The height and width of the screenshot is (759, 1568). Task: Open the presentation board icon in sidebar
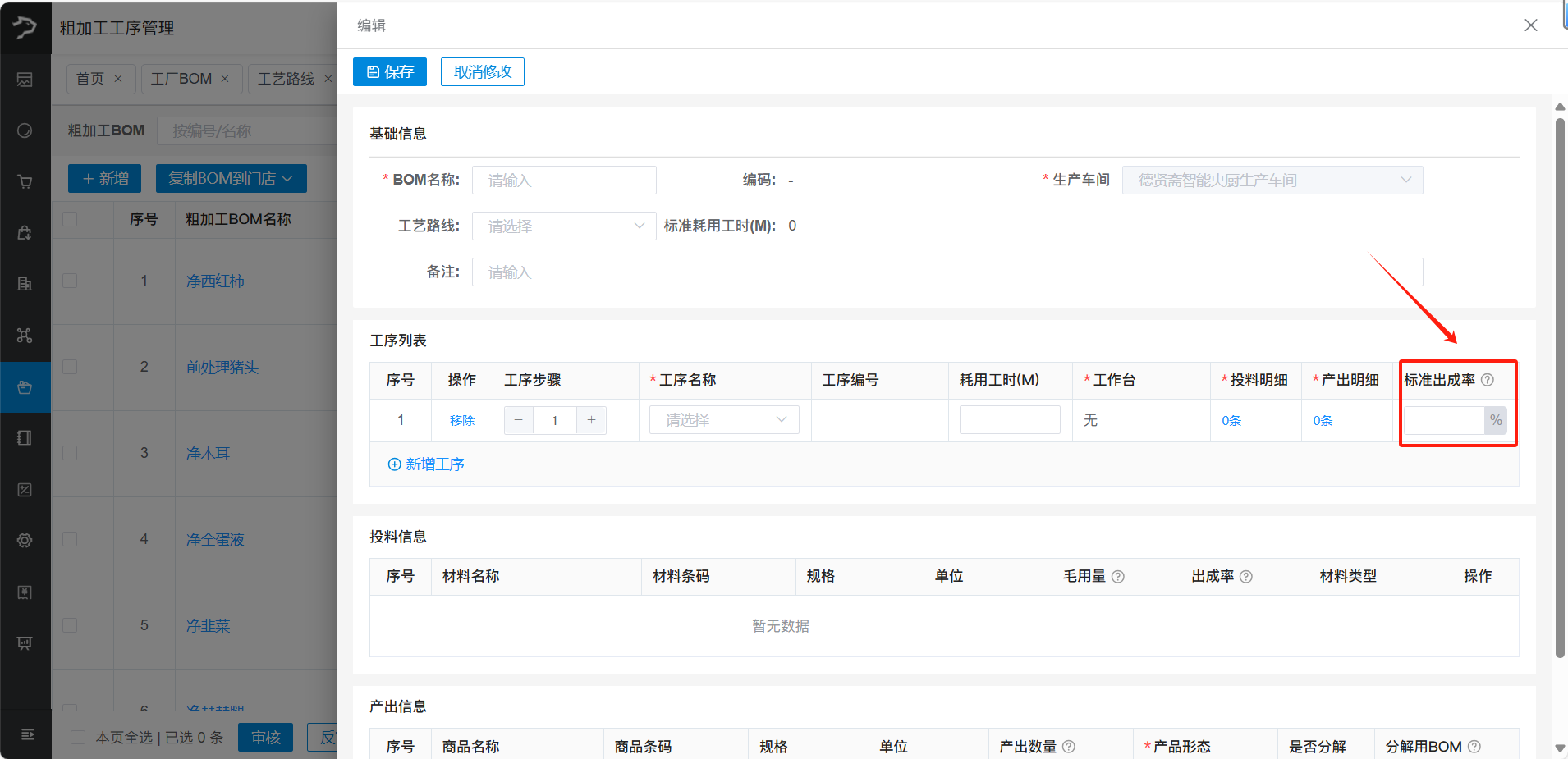25,642
